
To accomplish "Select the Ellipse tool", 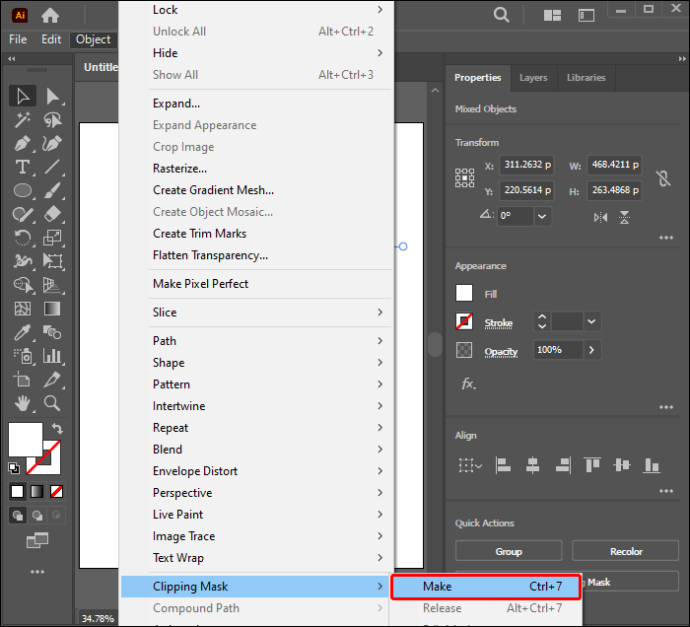I will [22, 191].
